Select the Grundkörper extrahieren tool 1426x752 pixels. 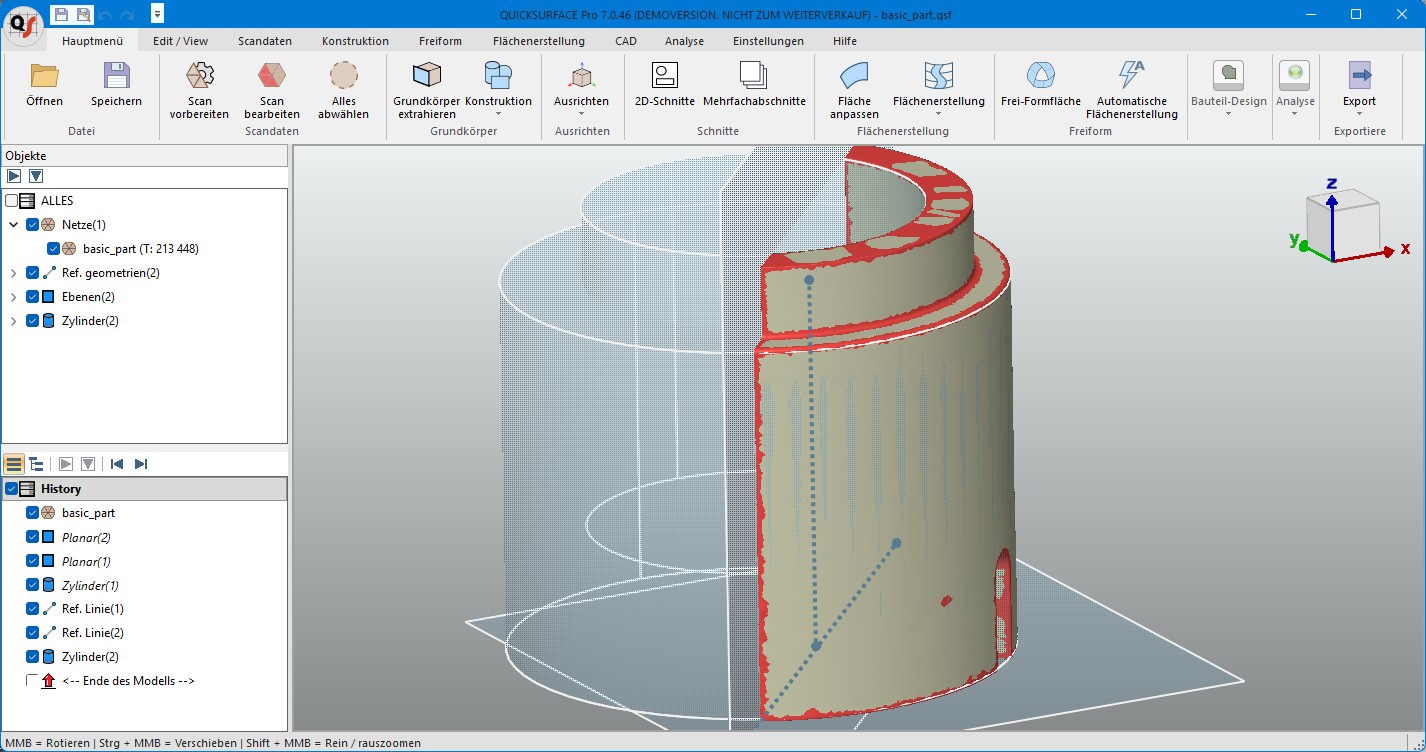427,77
